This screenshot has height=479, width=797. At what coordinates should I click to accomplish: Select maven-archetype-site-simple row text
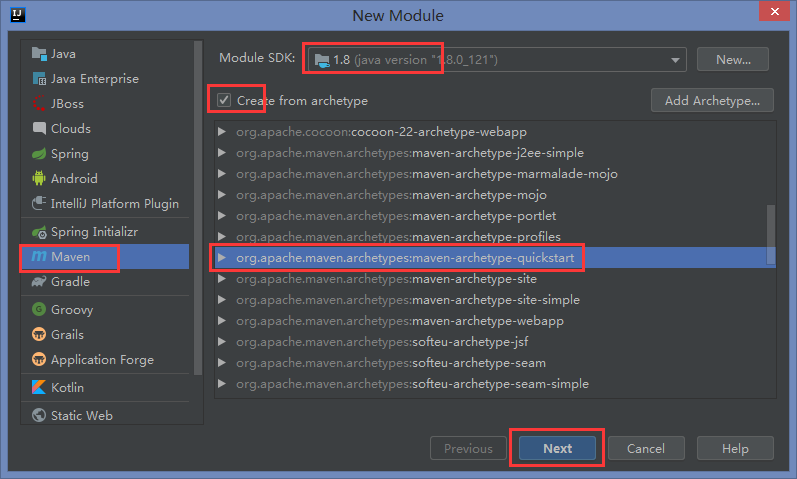408,300
